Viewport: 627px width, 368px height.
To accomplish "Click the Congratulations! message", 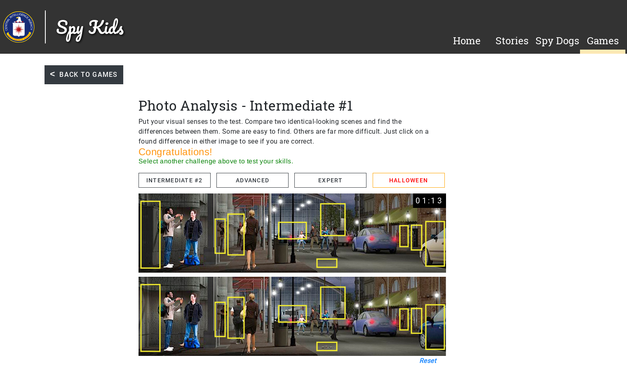I will [175, 152].
